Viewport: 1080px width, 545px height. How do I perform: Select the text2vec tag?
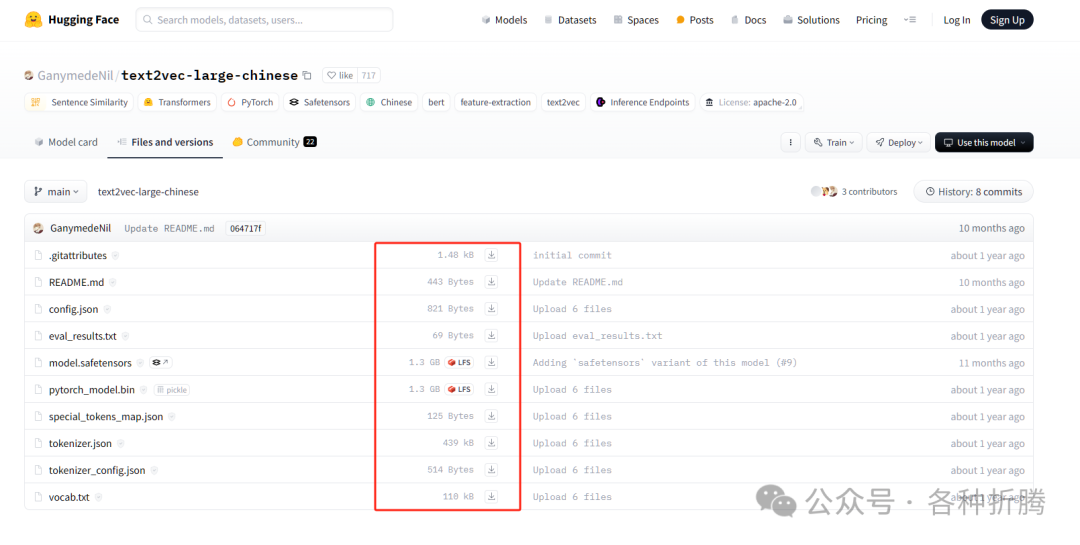click(x=563, y=102)
